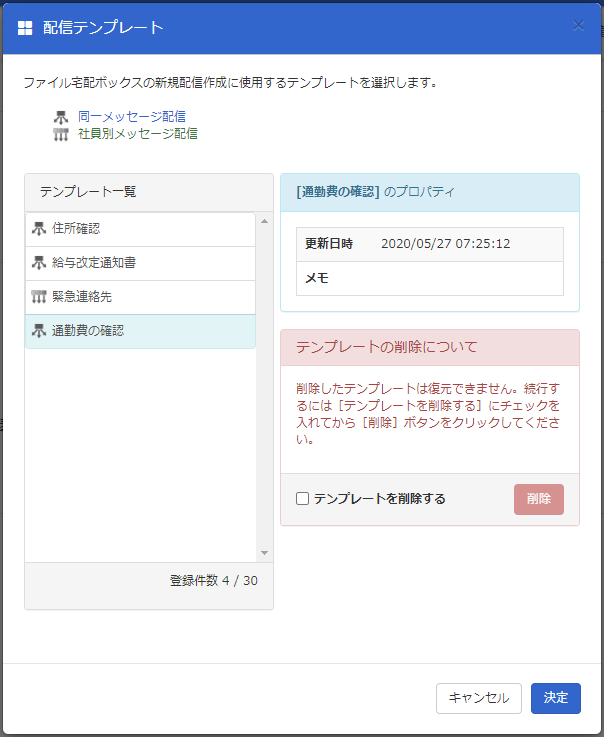The image size is (604, 737).
Task: Click the template list scroll up arrow
Action: tap(264, 221)
